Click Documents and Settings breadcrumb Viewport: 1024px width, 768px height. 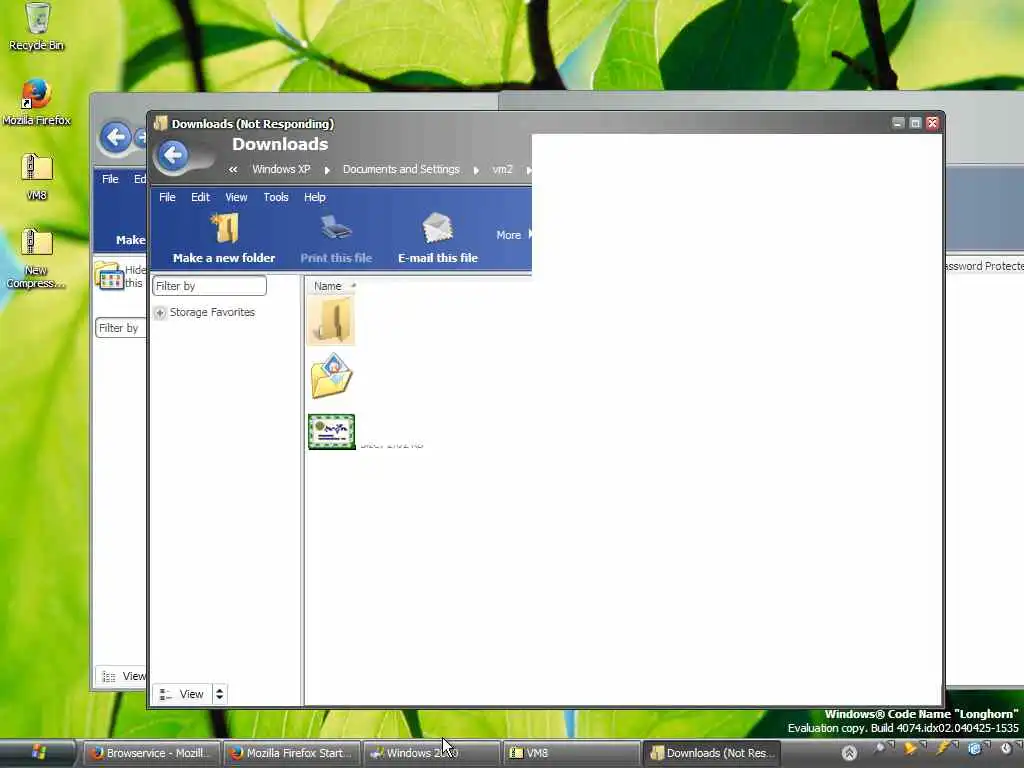coord(401,169)
